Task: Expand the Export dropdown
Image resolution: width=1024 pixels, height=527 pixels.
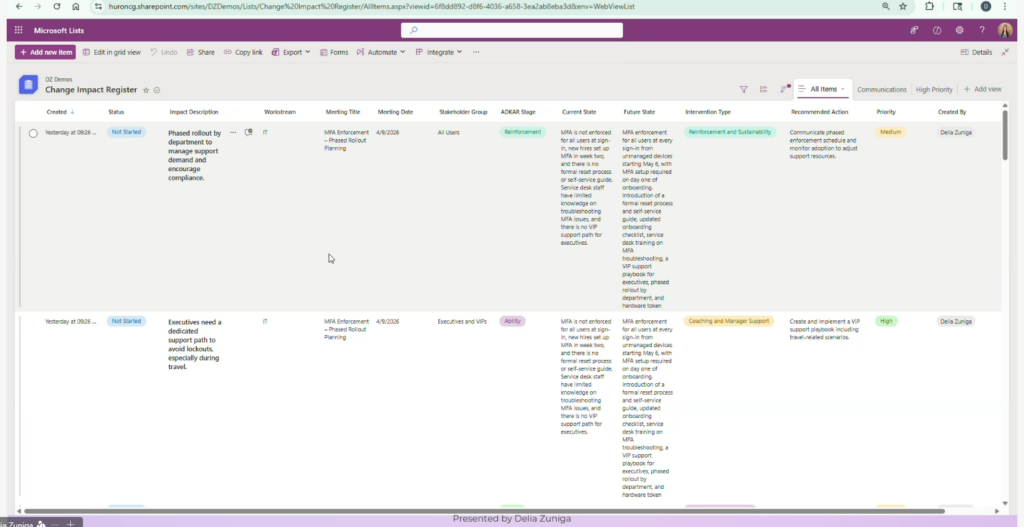Action: click(291, 52)
